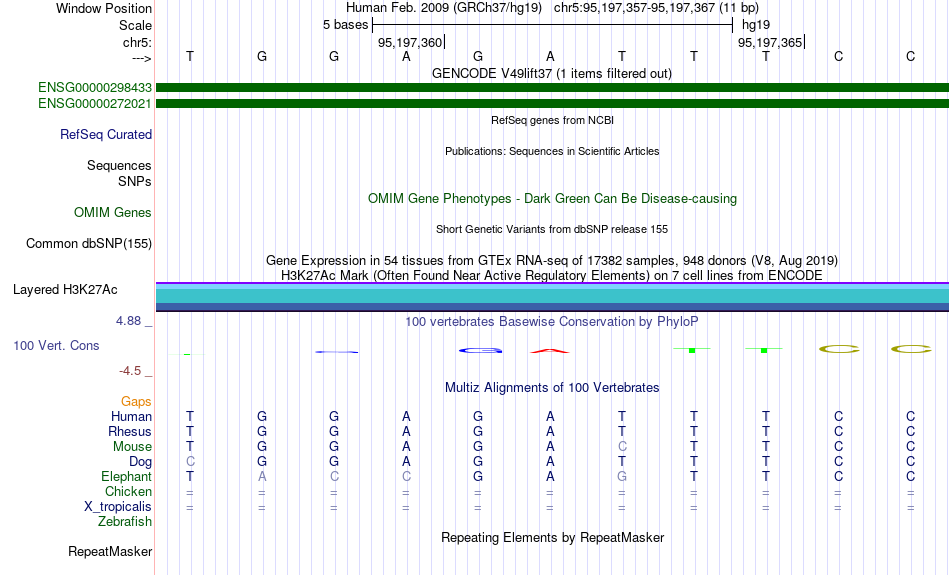Click the teal H3K27Ac signal band
Screen dimensions: 950x575
click(x=552, y=296)
